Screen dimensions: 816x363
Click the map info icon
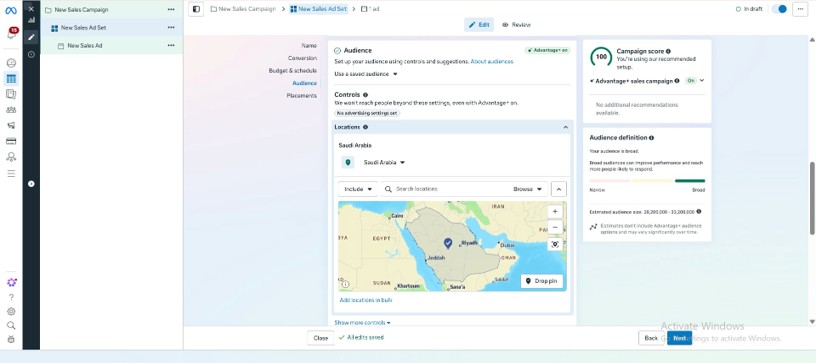tap(345, 284)
